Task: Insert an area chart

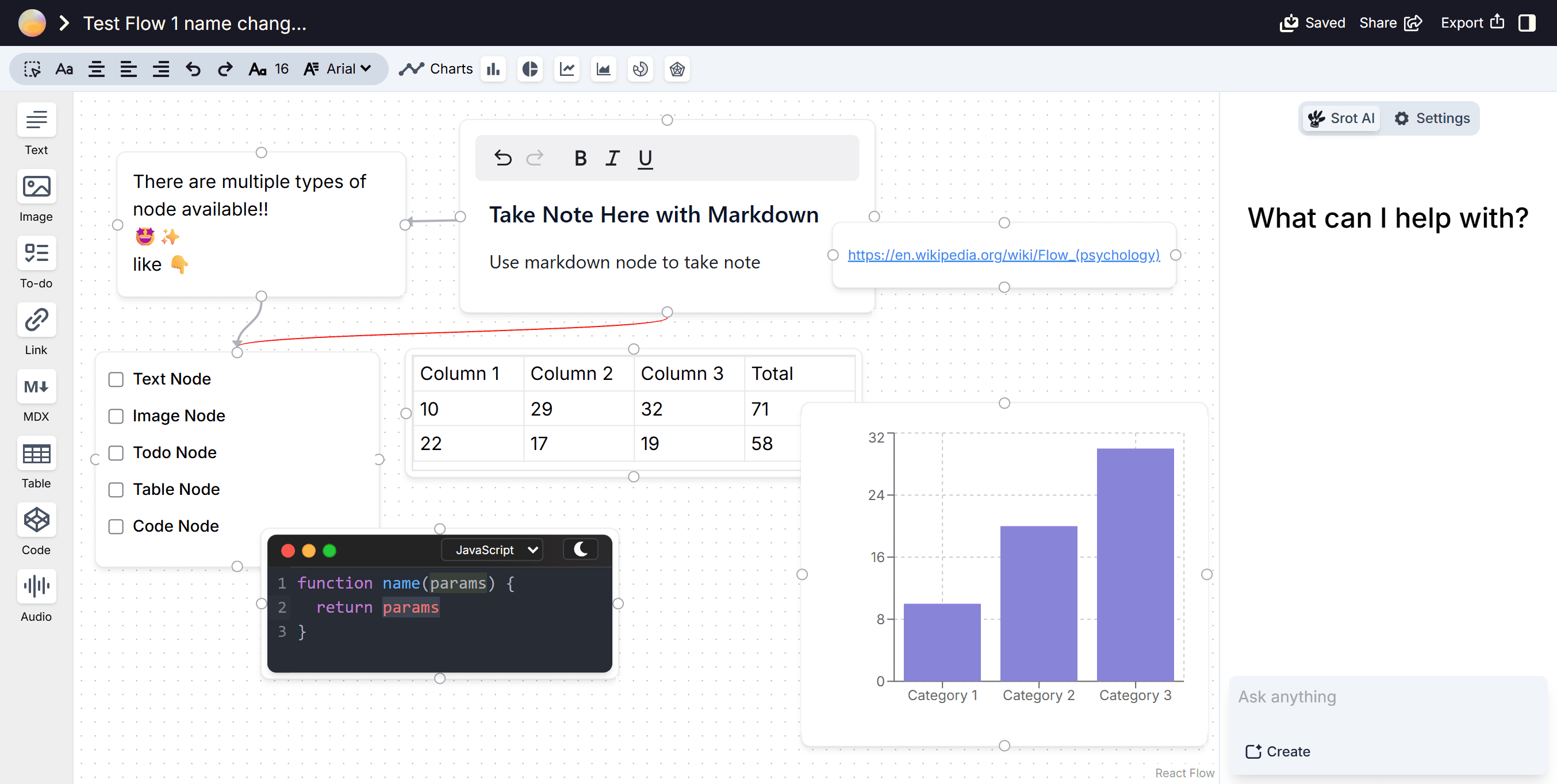Action: coord(603,69)
